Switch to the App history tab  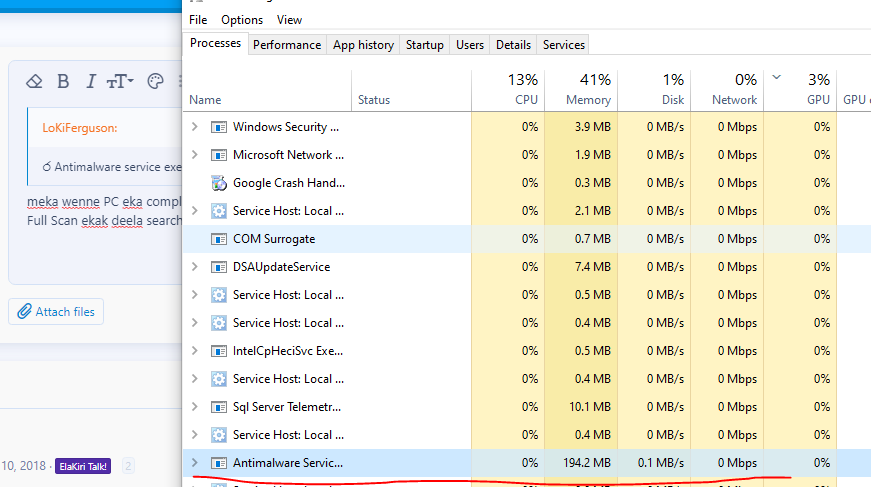(363, 45)
